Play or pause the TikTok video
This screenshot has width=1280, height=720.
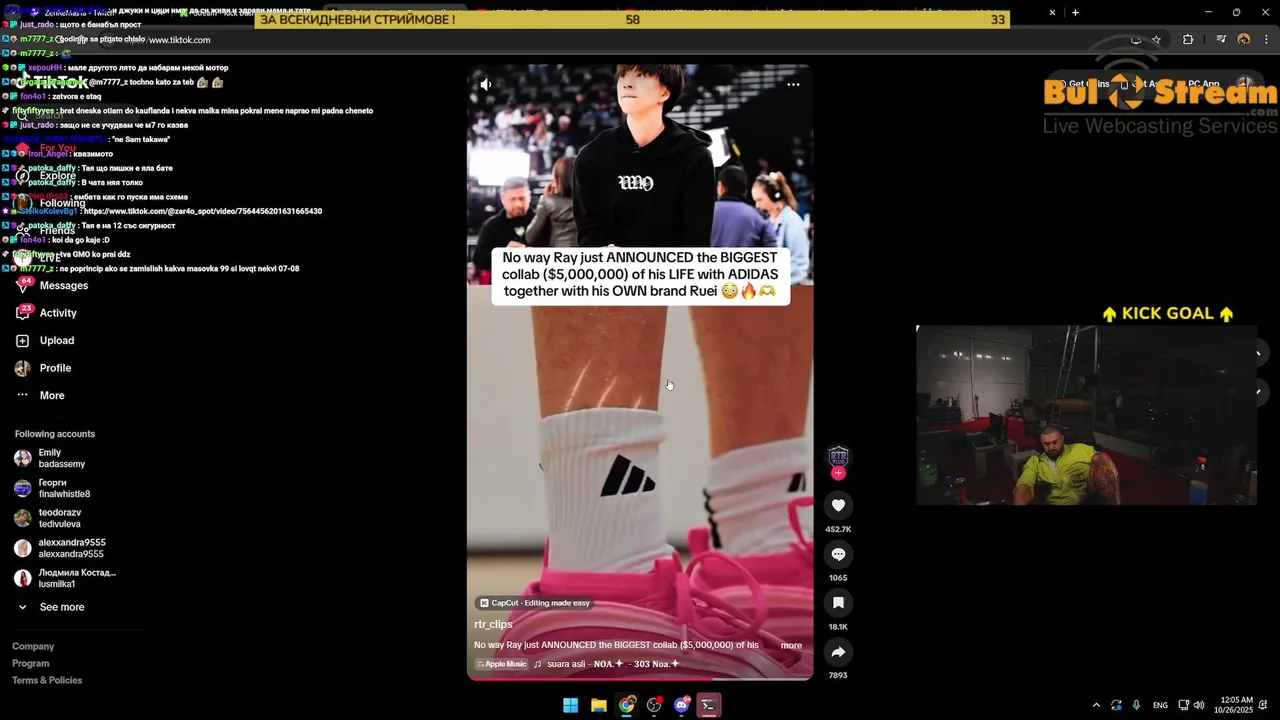[640, 372]
